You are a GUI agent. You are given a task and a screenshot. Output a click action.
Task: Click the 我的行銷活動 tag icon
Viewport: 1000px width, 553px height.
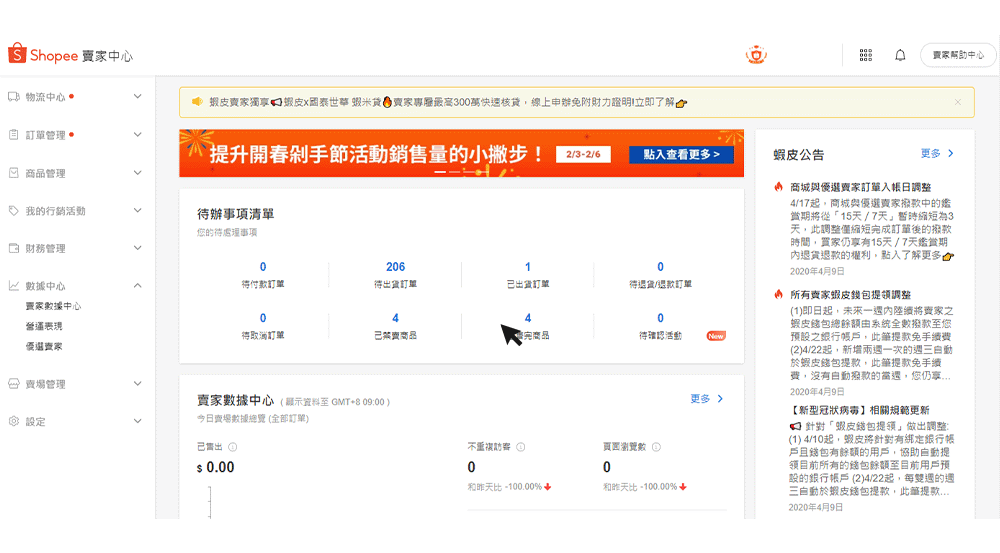pos(14,211)
